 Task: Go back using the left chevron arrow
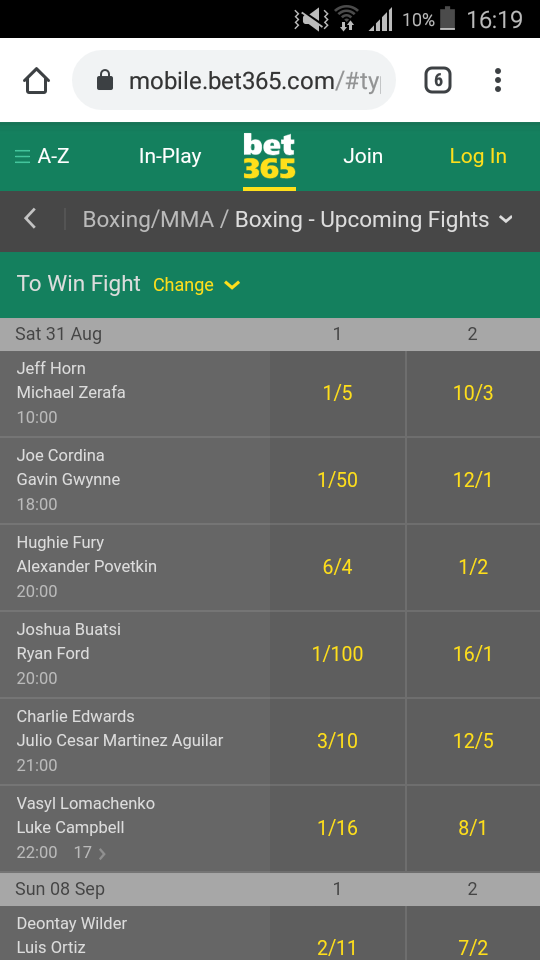tap(30, 219)
